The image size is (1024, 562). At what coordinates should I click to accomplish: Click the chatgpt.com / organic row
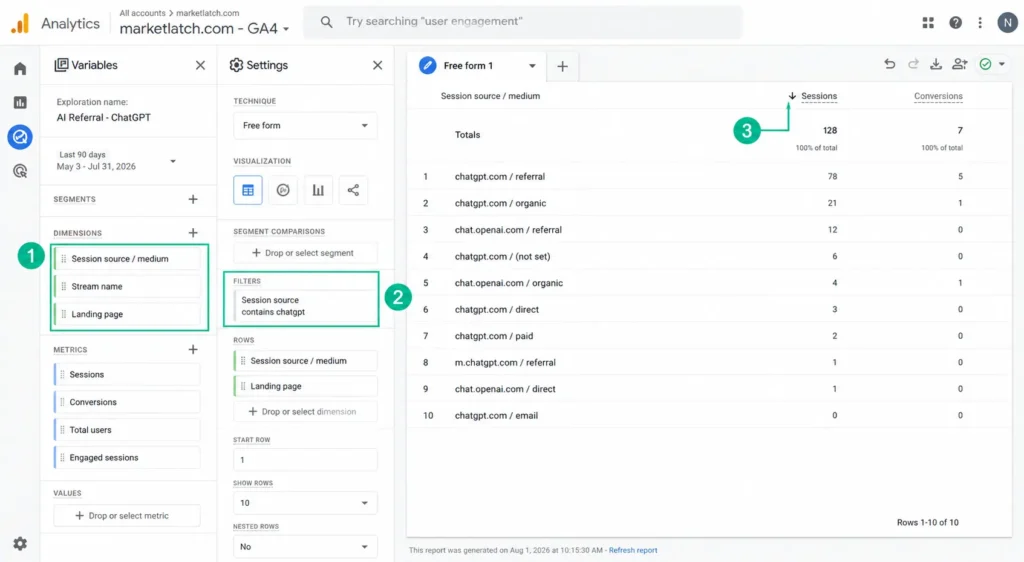pyautogui.click(x=709, y=203)
